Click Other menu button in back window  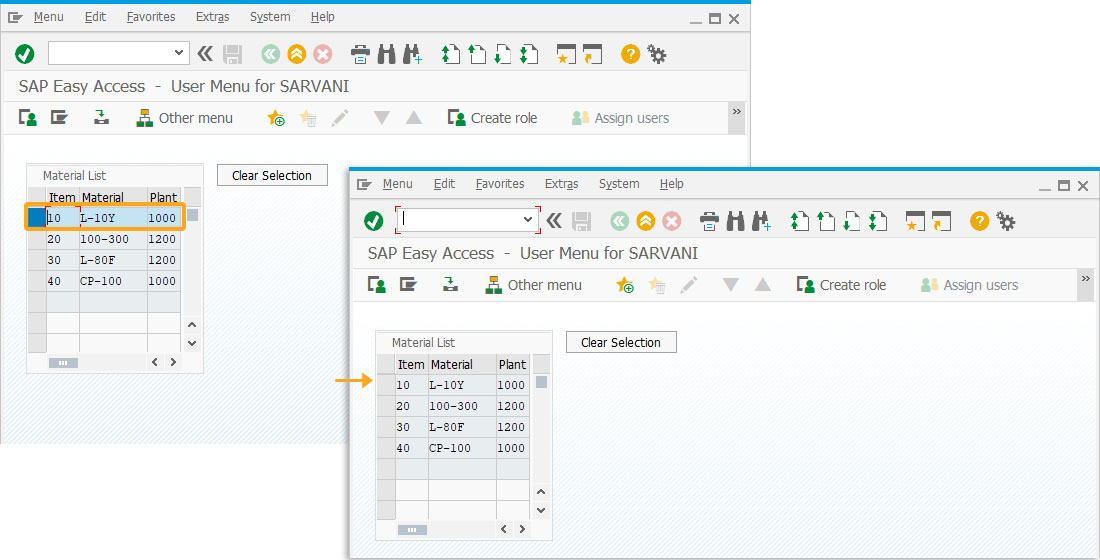185,118
